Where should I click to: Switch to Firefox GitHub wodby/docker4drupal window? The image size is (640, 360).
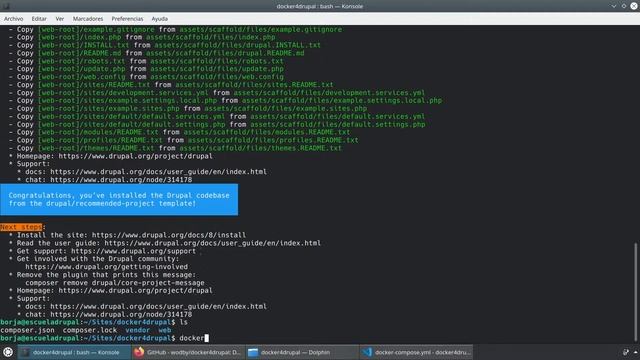[188, 352]
